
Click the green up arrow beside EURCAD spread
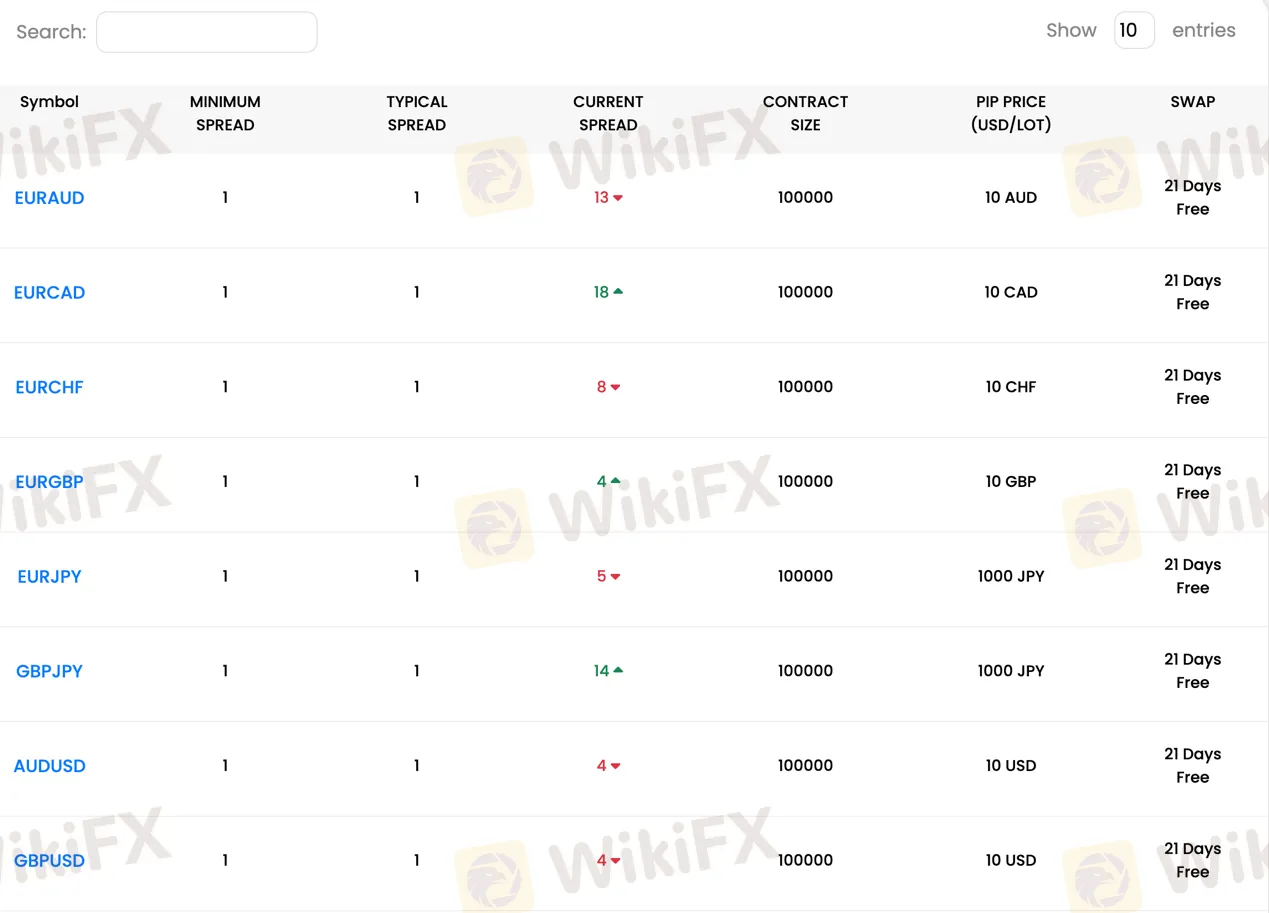618,292
